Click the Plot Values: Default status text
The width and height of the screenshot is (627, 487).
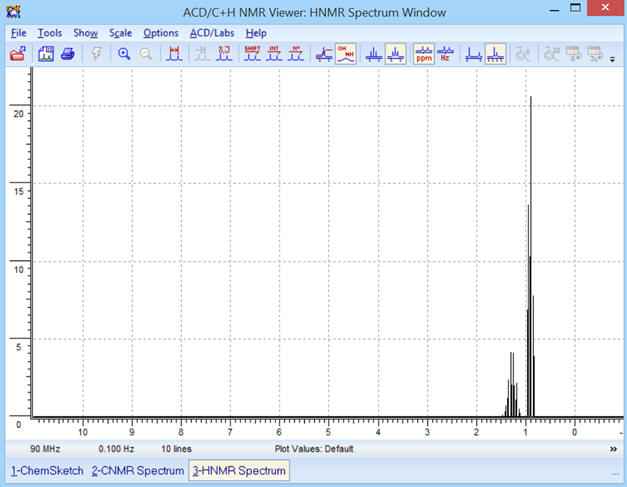(314, 449)
